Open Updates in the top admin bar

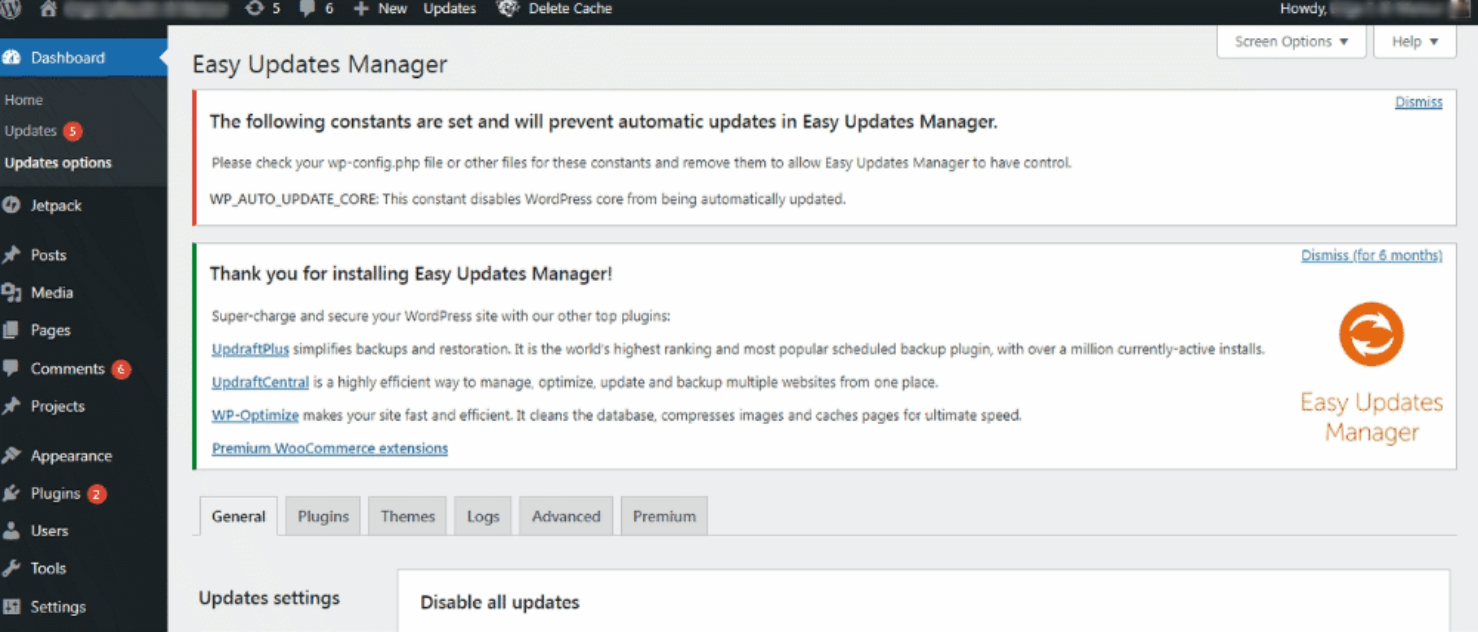click(x=449, y=8)
